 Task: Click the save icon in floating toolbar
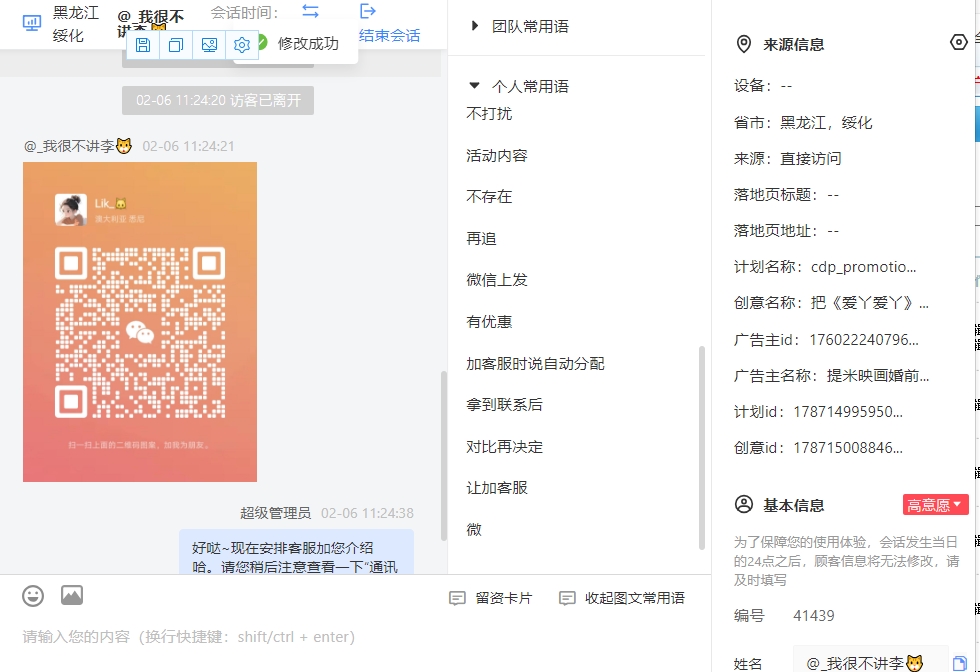pos(143,44)
